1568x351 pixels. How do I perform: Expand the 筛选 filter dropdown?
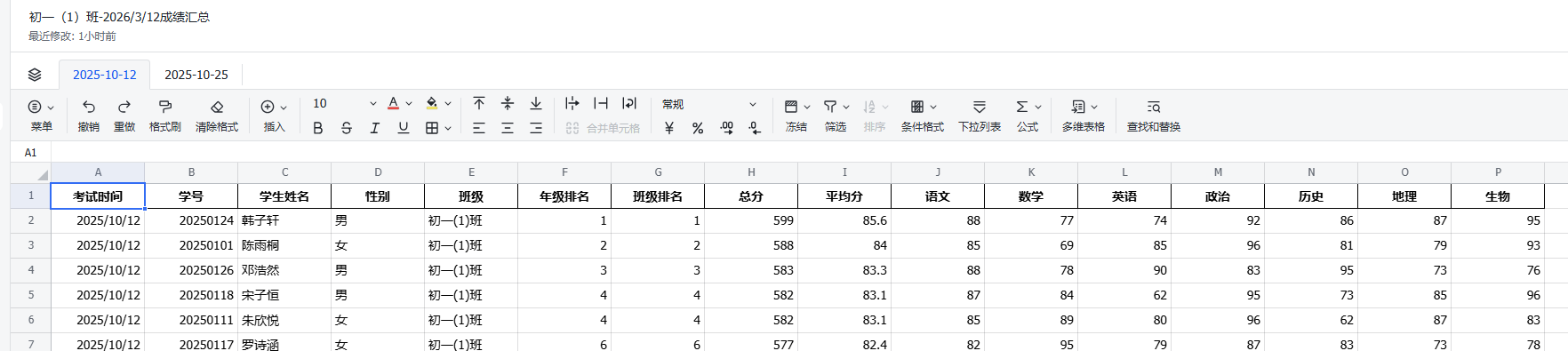click(x=846, y=107)
